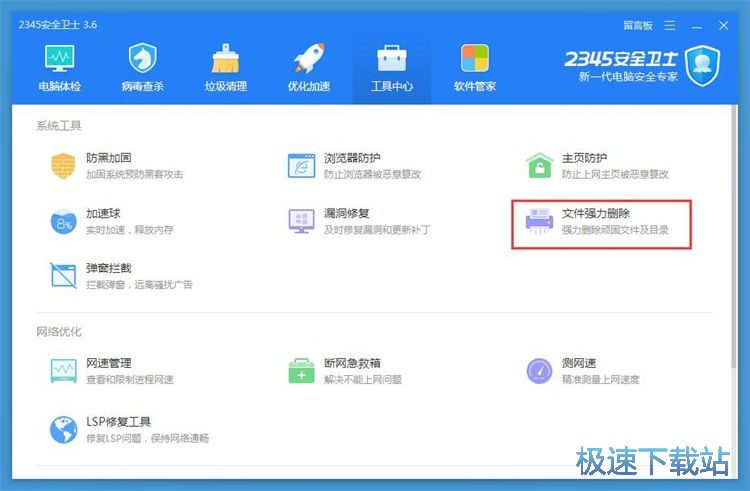The image size is (750, 491).
Task: Switch to the 垃圾清理 tab label
Action: click(225, 87)
